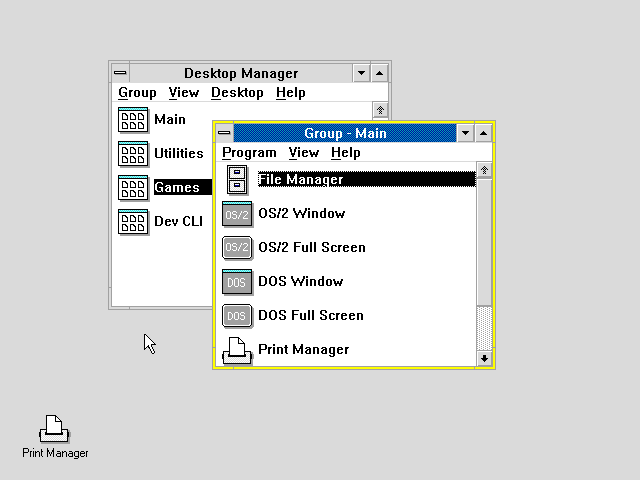Click the Games group icon
Screen dimensions: 640x480
point(133,188)
